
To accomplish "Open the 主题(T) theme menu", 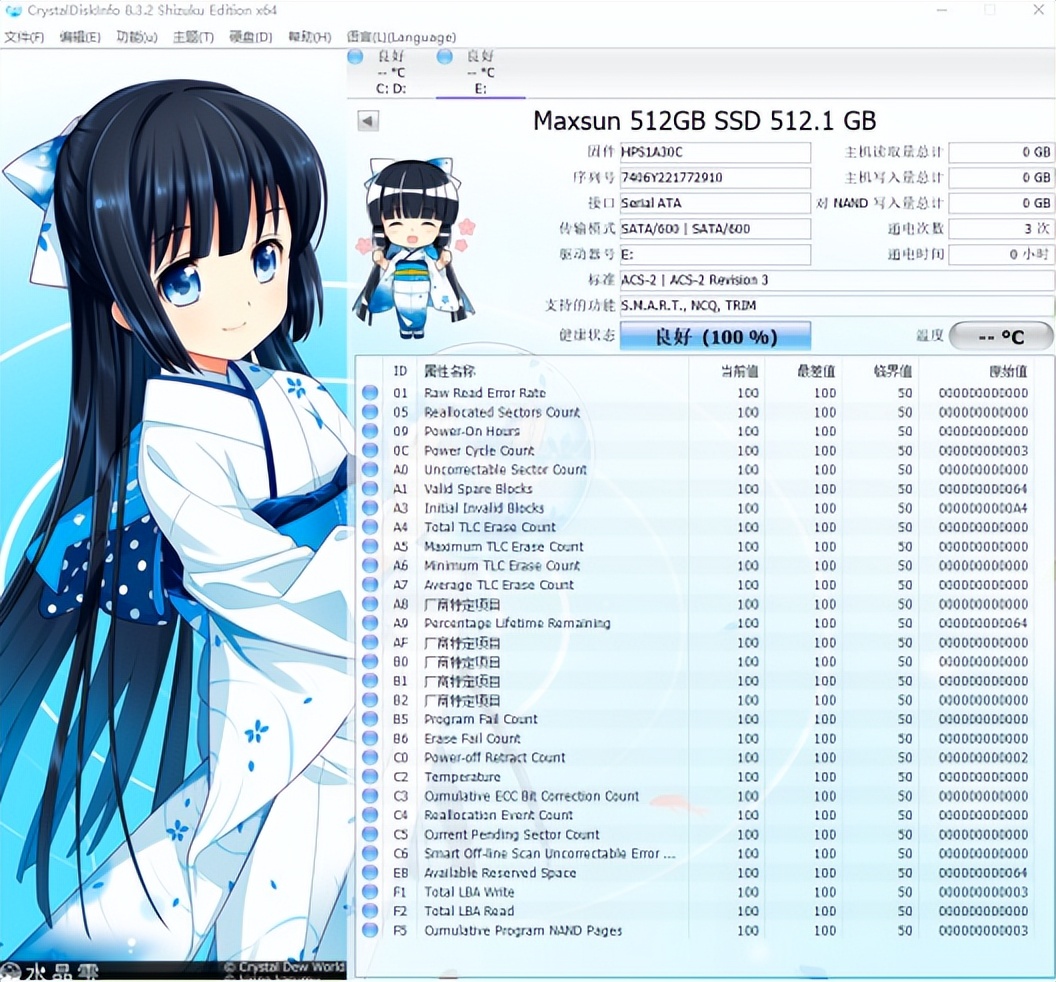I will pyautogui.click(x=193, y=37).
